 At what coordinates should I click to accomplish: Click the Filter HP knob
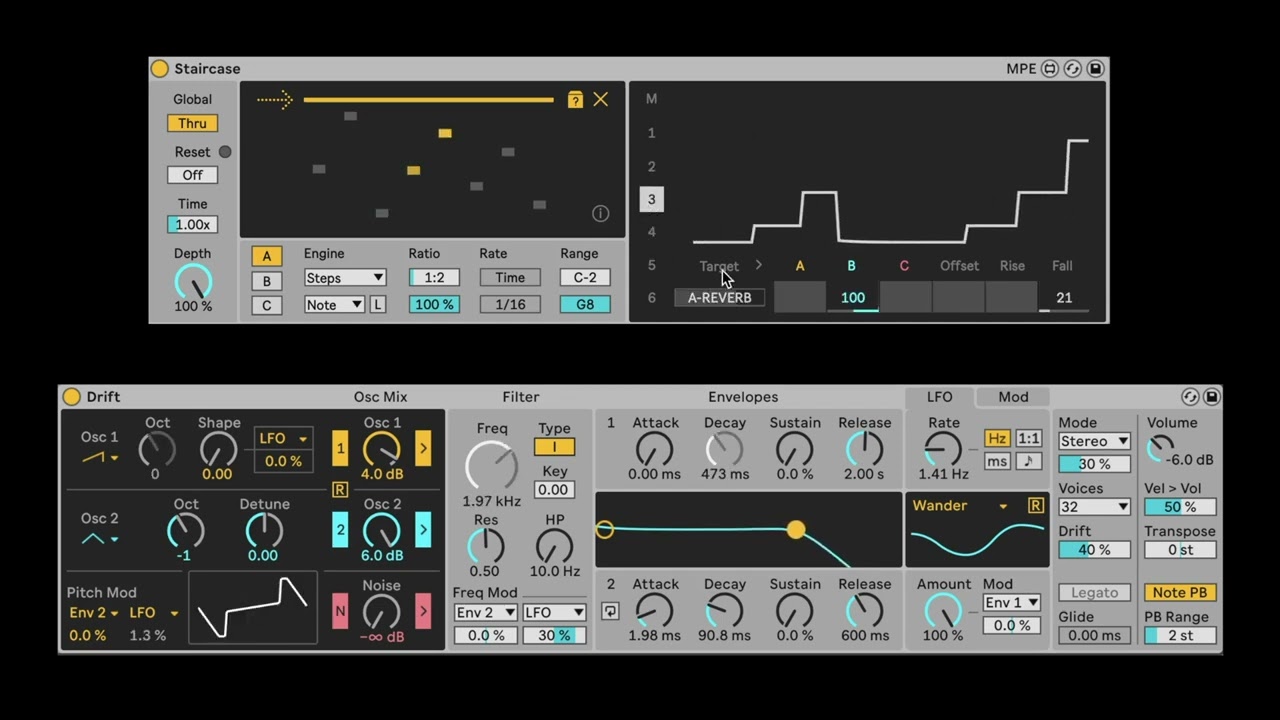coord(554,546)
